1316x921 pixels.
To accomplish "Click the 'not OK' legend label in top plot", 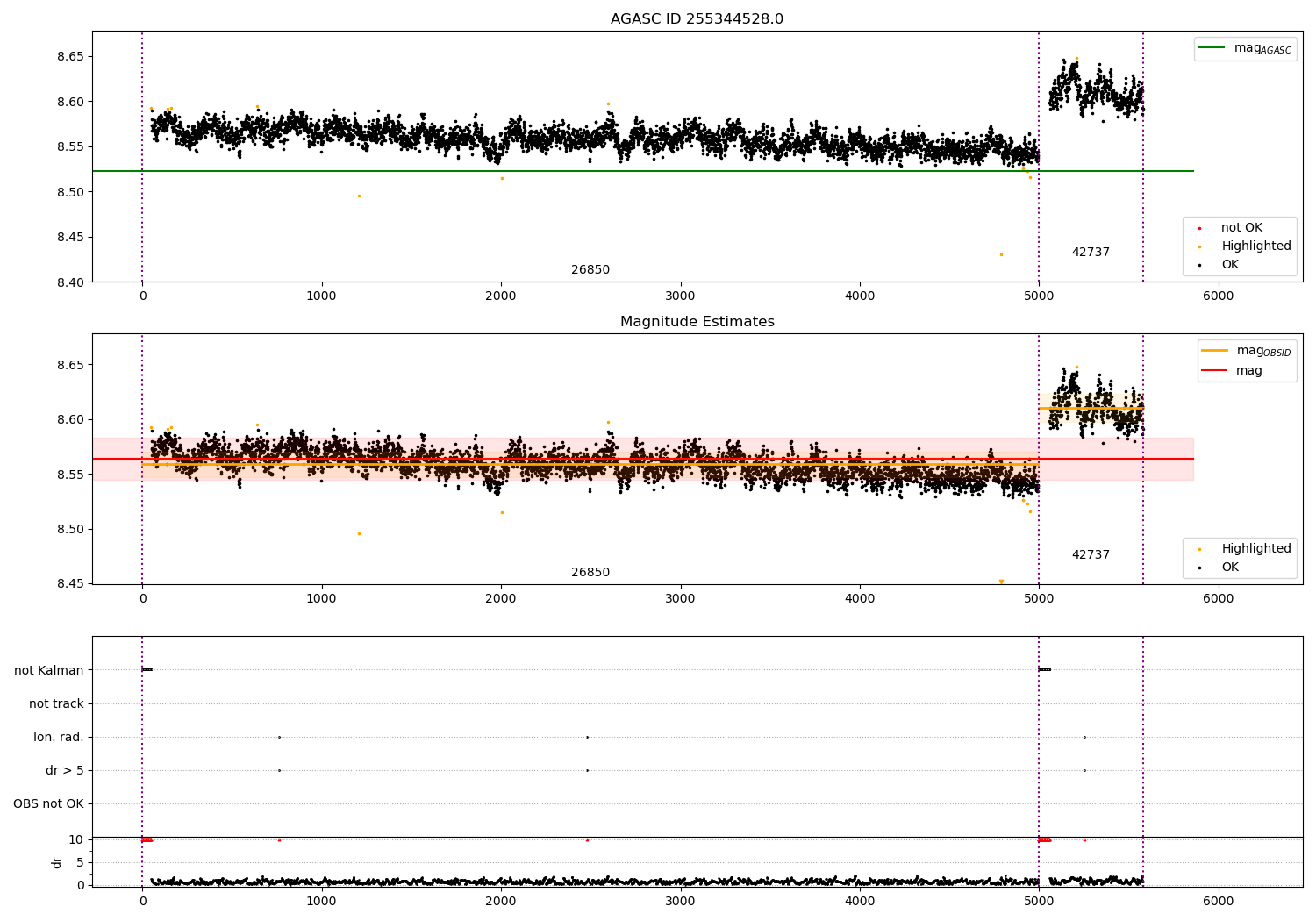I will (1241, 228).
